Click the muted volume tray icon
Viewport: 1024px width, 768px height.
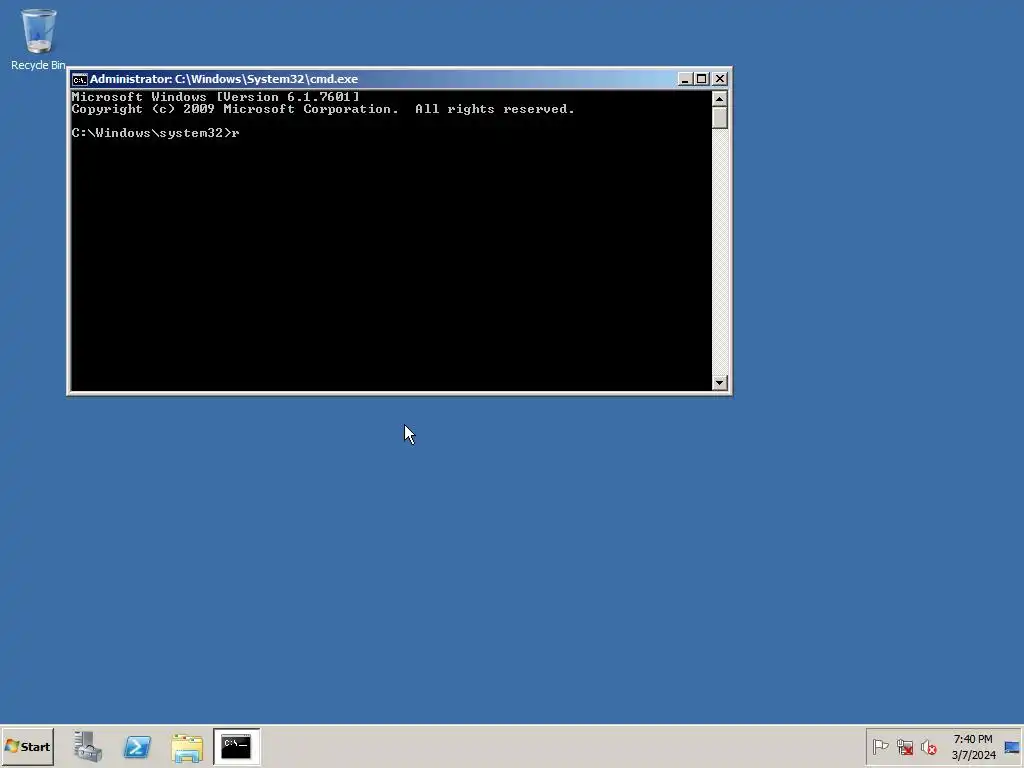[929, 746]
